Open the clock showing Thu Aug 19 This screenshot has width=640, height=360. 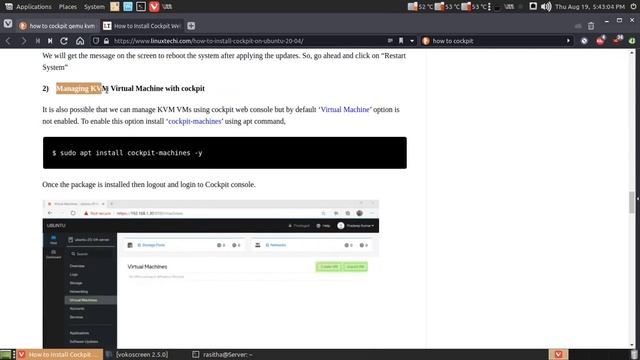coord(590,7)
